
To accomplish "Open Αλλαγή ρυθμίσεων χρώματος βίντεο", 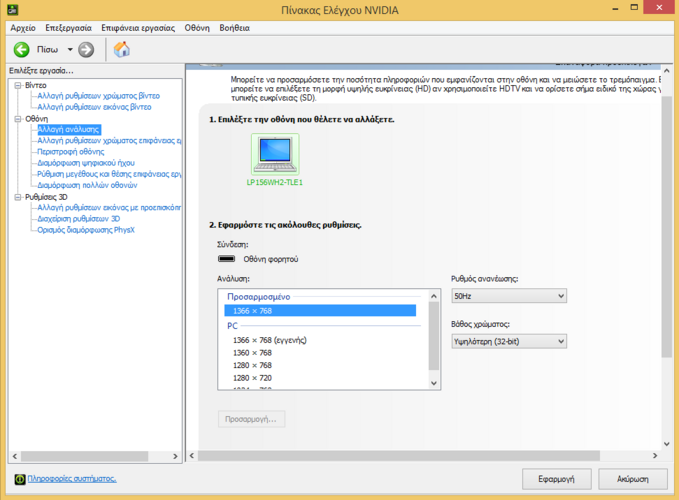I will tap(98, 96).
